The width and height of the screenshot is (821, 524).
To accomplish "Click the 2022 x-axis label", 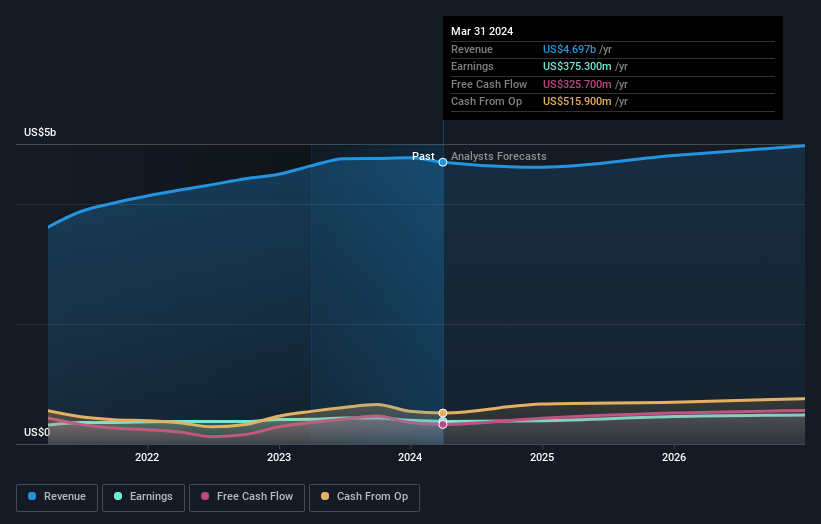I will pyautogui.click(x=147, y=458).
